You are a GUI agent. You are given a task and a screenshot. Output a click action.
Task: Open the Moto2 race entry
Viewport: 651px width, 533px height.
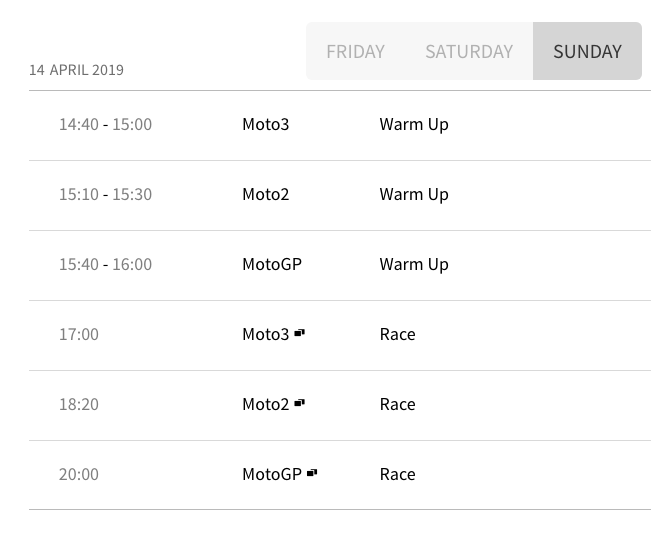coord(265,405)
